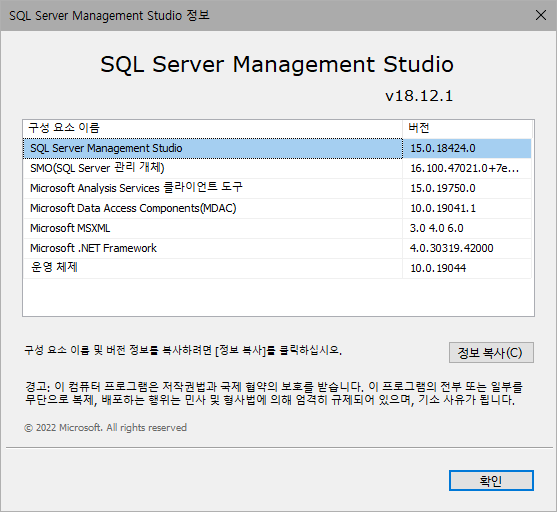Click the © 2022 Microsoft copyright text
Screen dimensions: 557x512
105,427
